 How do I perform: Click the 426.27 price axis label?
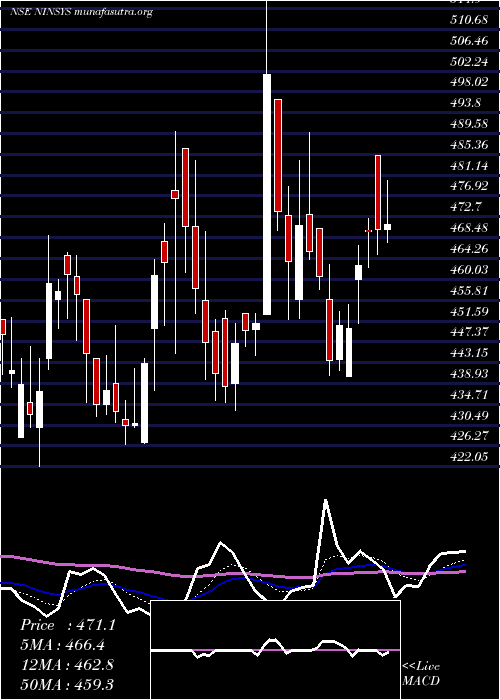[468, 436]
